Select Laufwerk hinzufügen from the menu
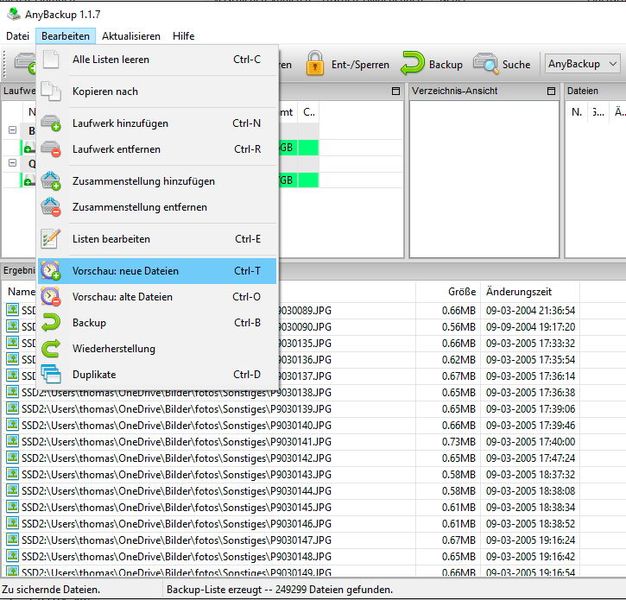 157,123
